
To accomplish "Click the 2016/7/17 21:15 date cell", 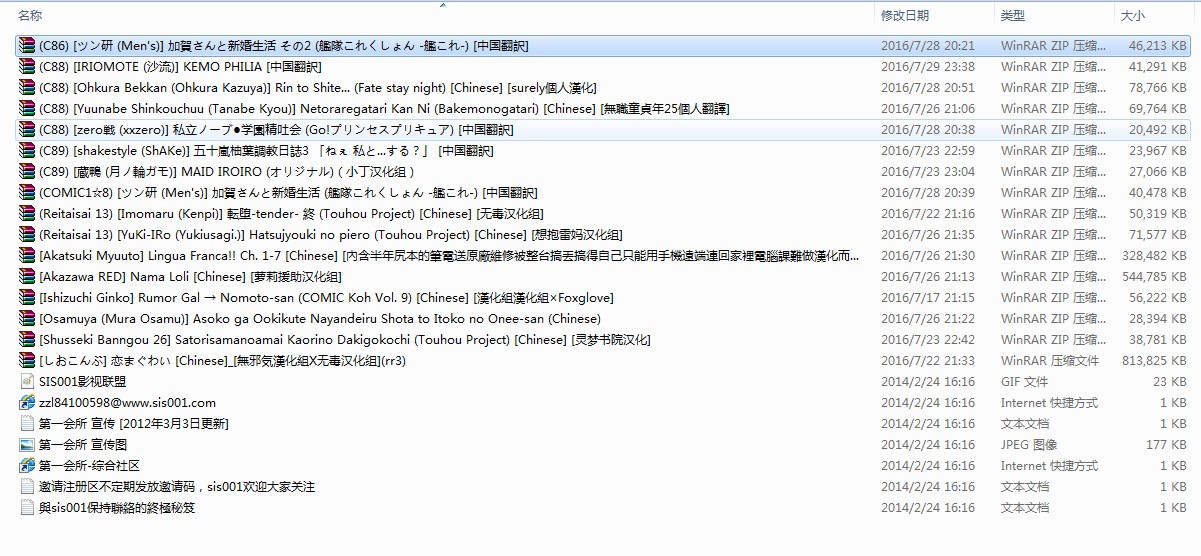I will point(927,298).
